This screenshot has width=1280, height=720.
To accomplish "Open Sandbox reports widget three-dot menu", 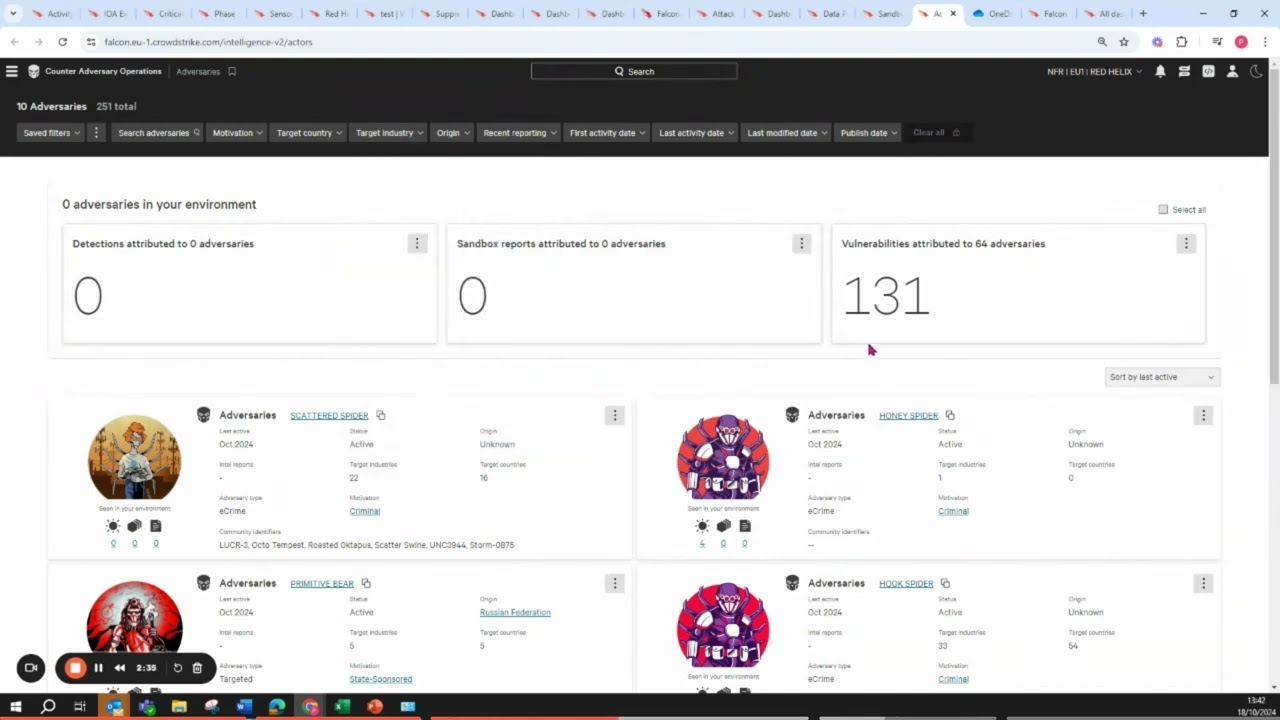I will click(801, 243).
